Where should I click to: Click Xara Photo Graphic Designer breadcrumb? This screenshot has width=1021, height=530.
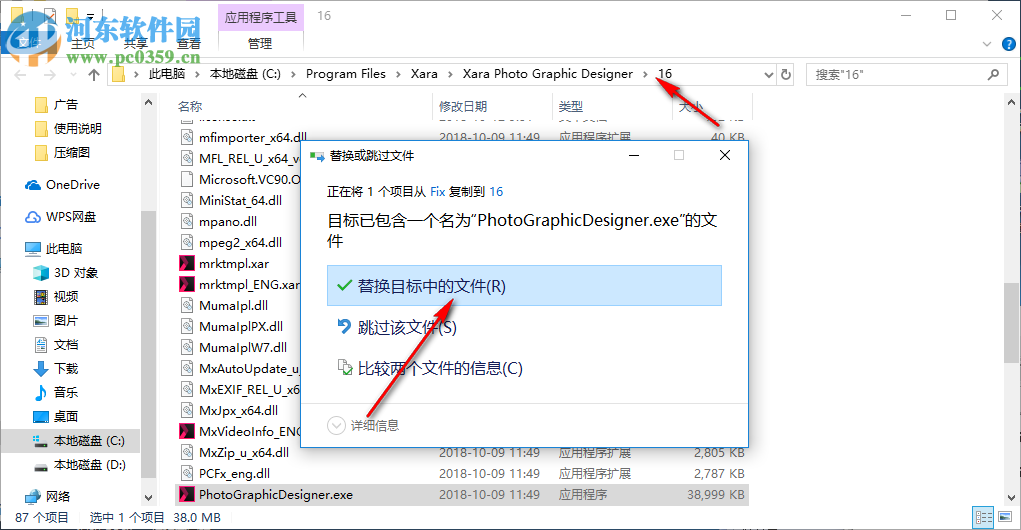[x=548, y=74]
